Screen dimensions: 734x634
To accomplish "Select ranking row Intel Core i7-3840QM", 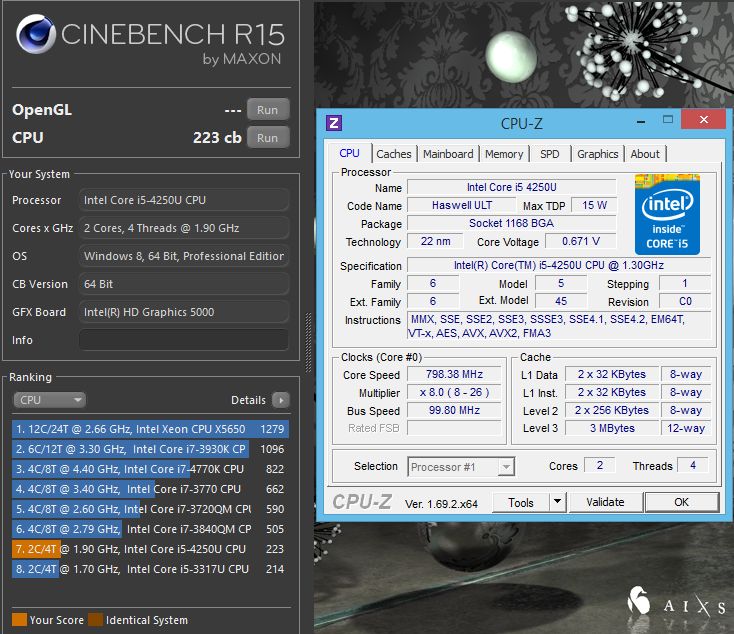I will click(150, 529).
